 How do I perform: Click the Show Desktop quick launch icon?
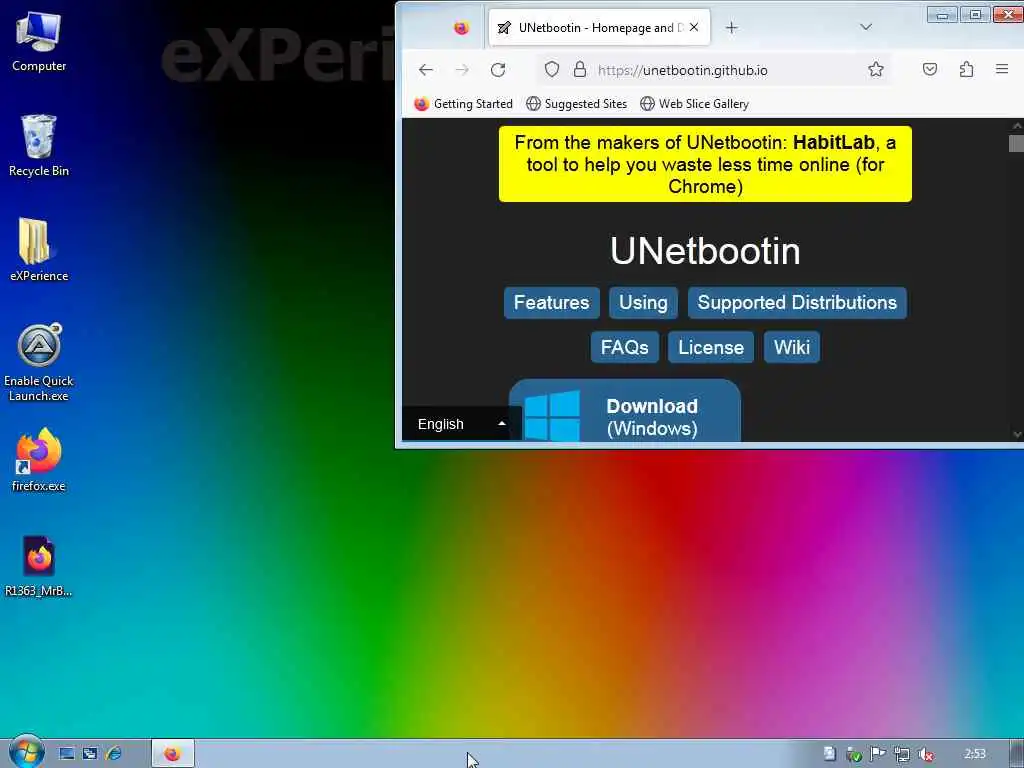pos(67,754)
